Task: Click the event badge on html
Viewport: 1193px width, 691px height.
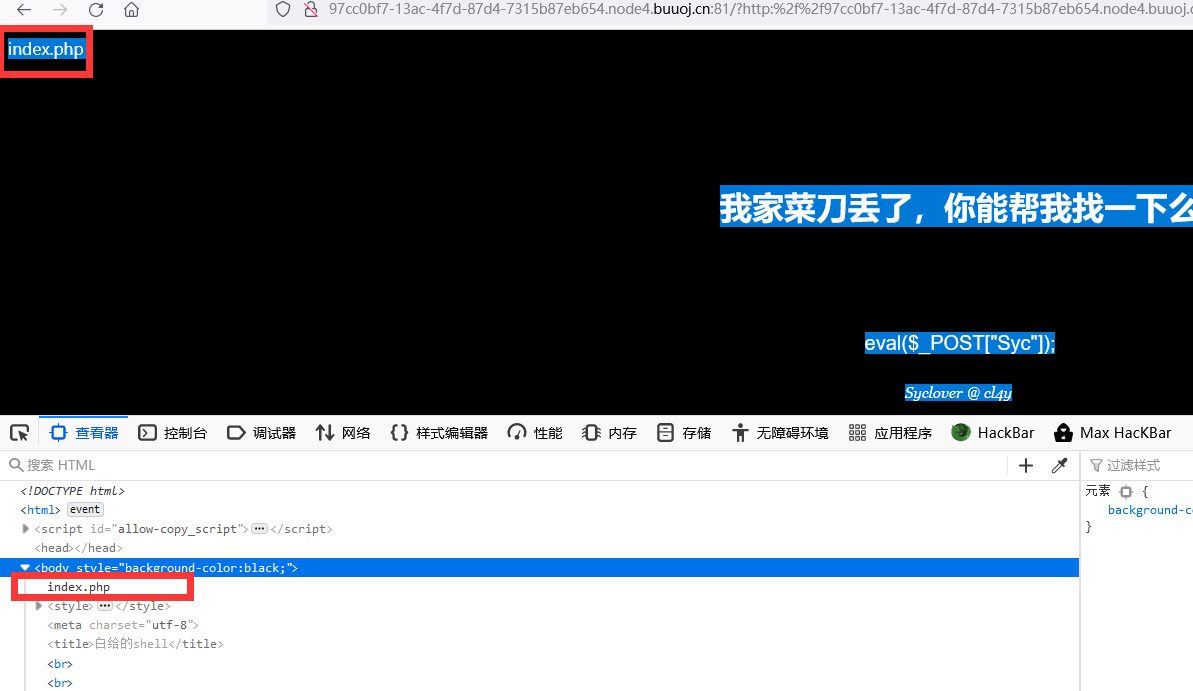Action: pos(84,510)
